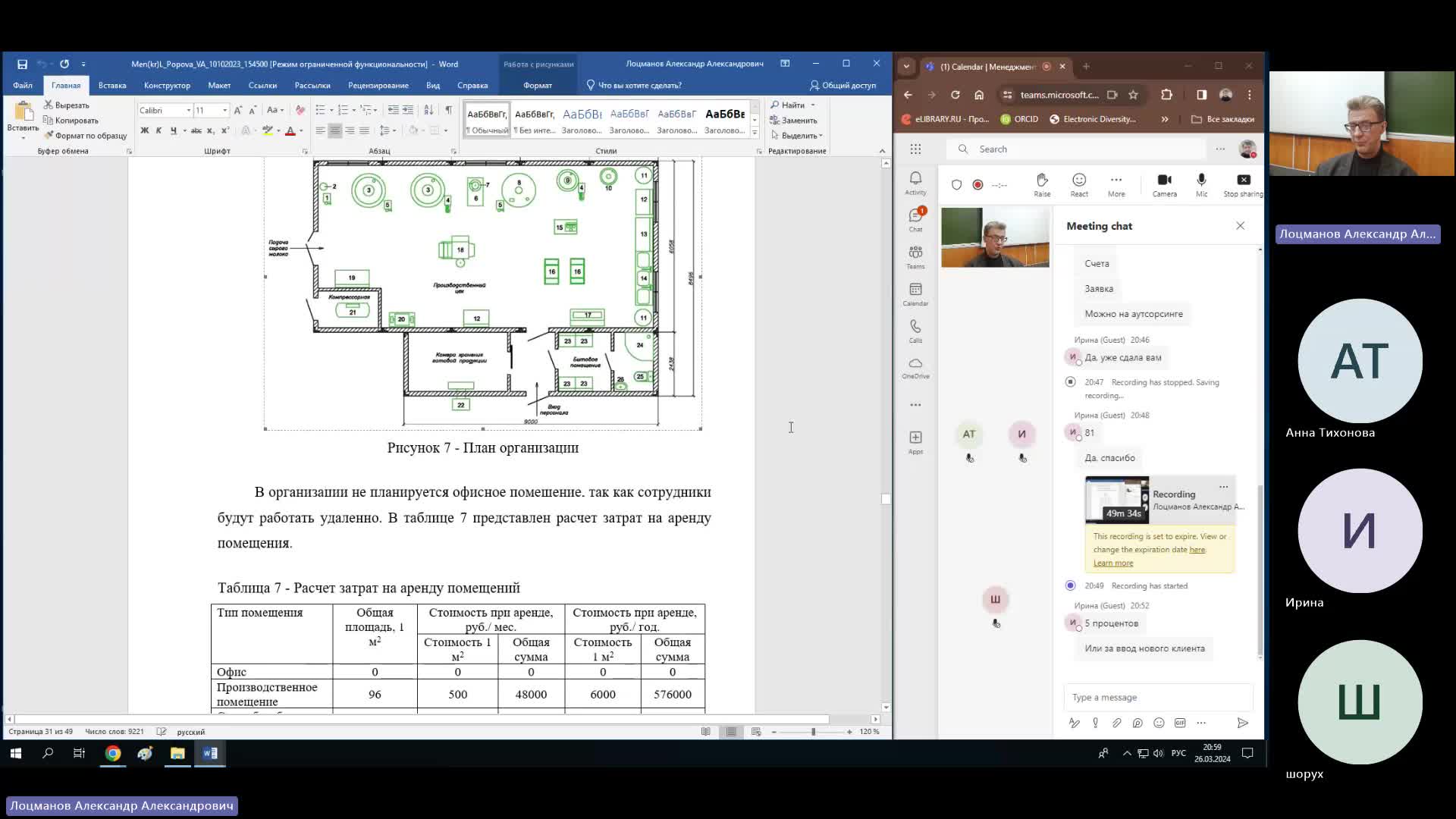1456x819 pixels.
Task: Attach a file with the paperclip icon
Action: [1116, 723]
